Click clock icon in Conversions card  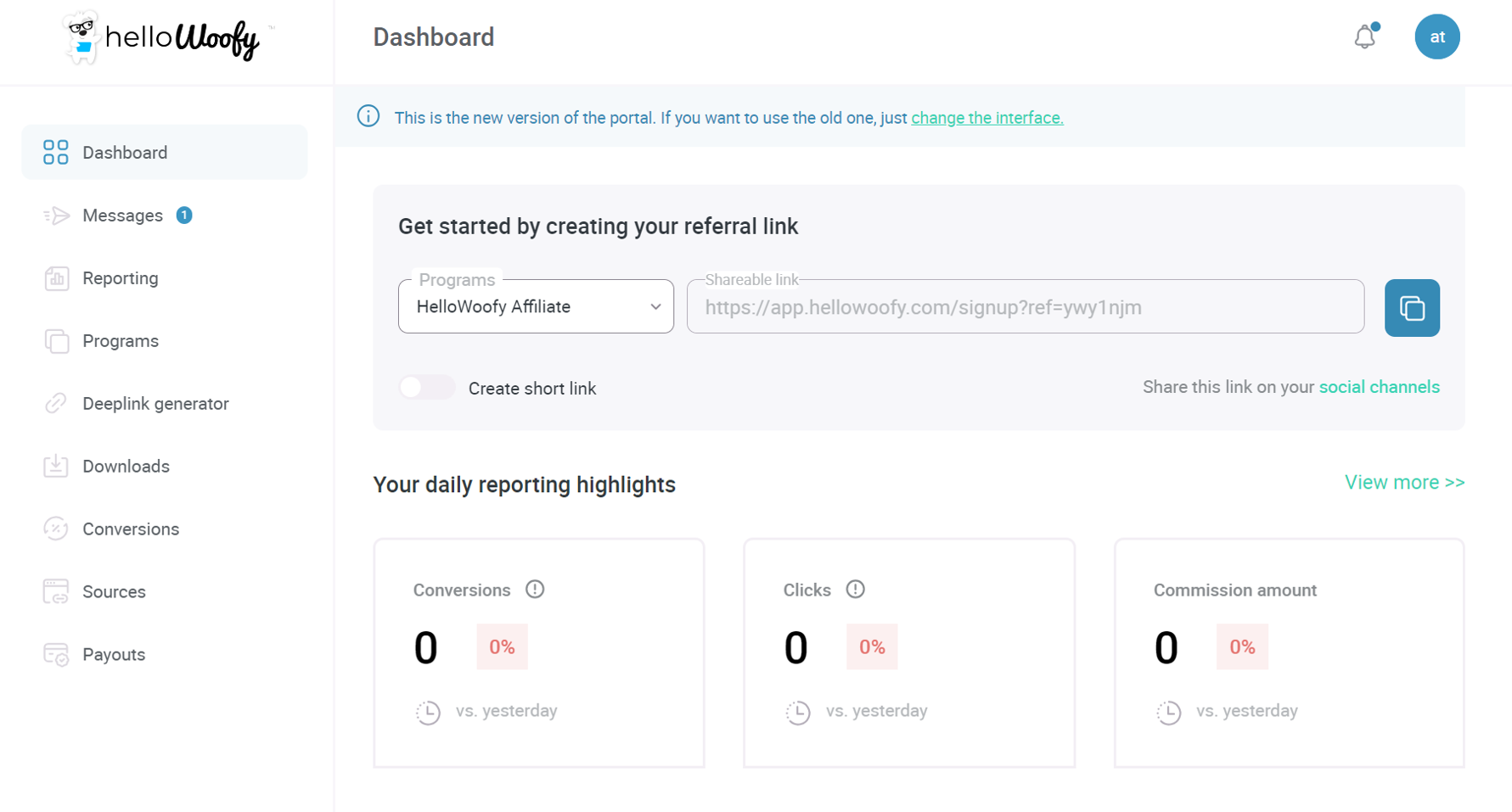428,712
